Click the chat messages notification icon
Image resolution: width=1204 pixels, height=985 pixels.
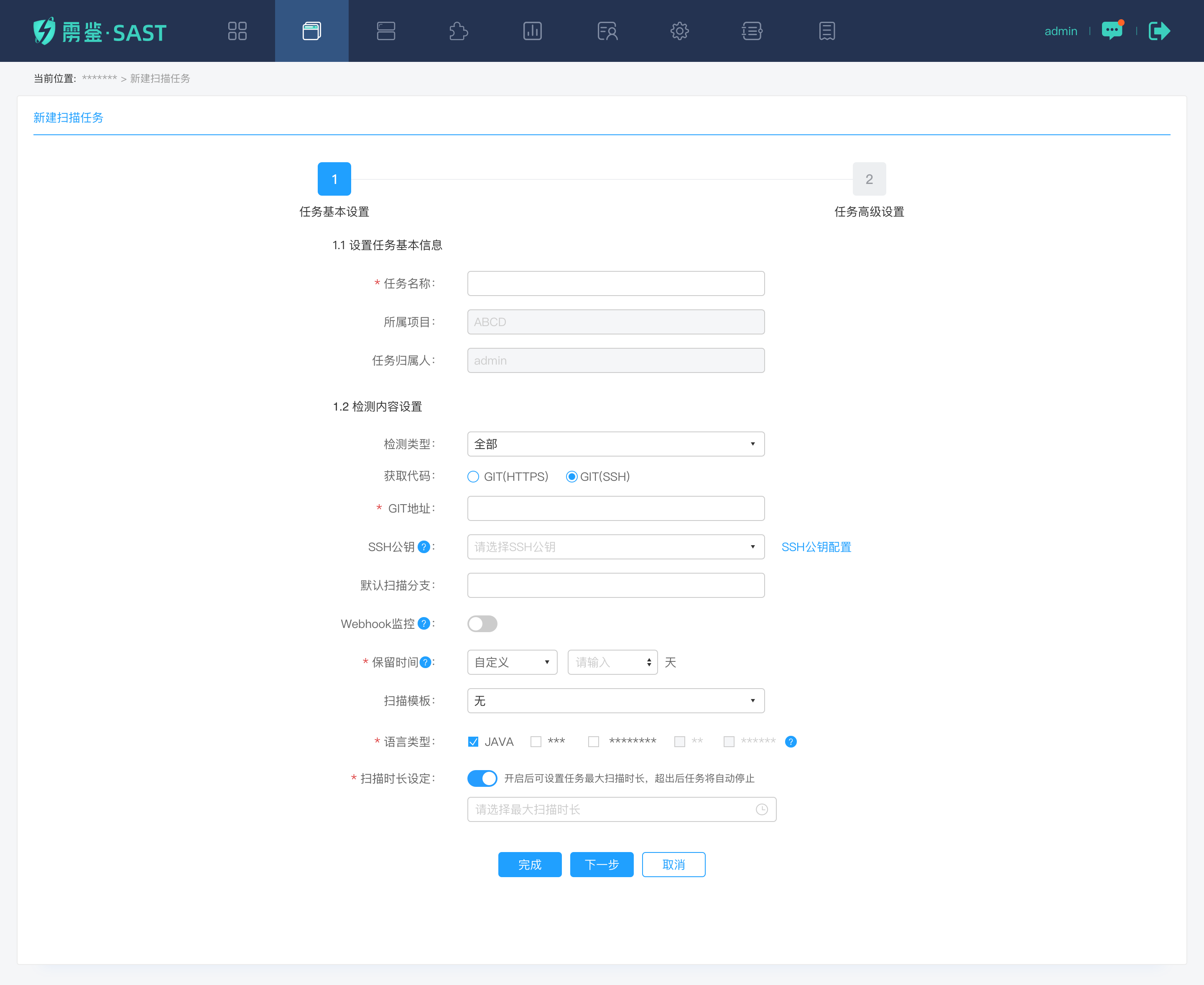pos(1112,31)
